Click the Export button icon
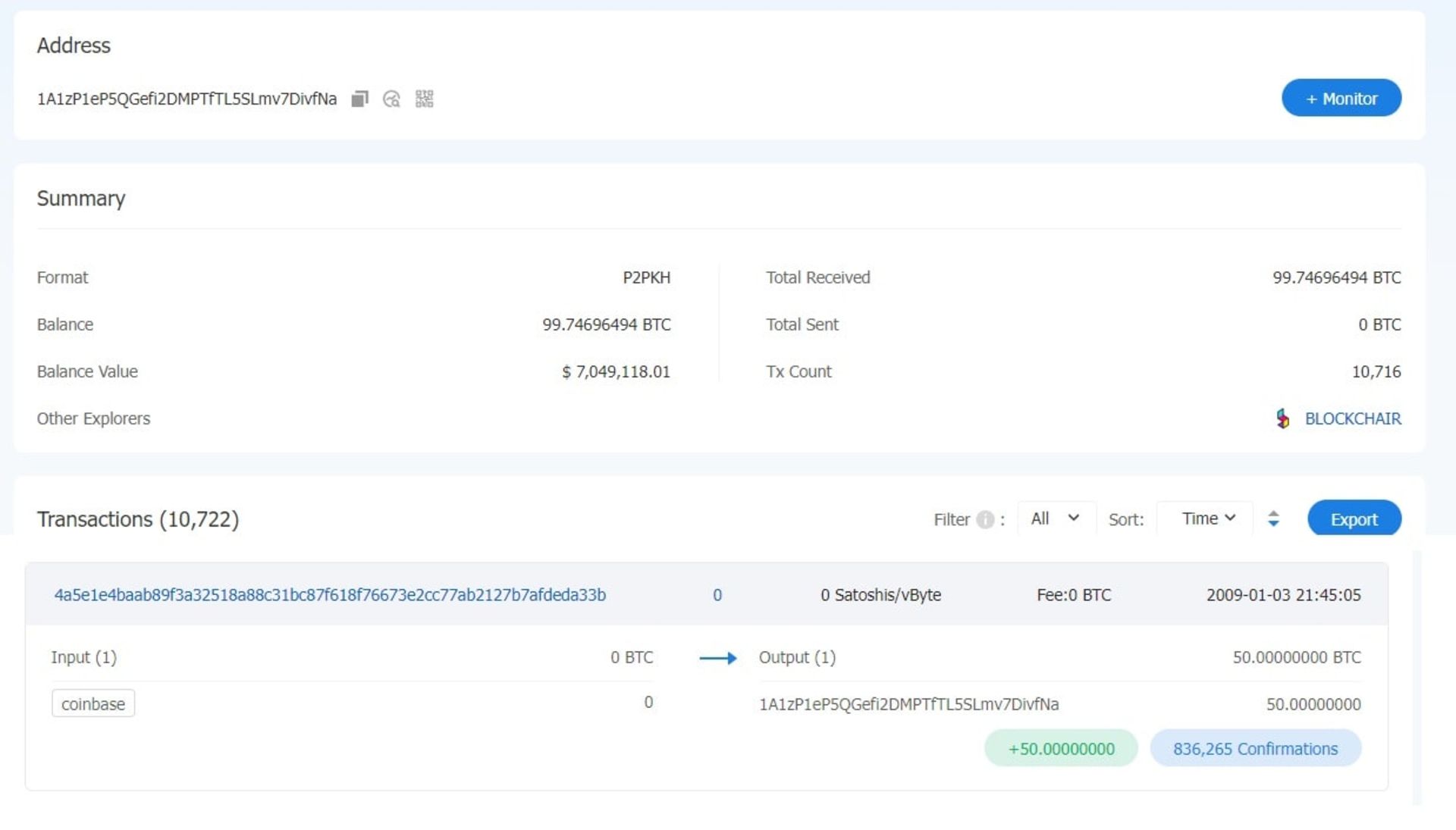 pos(1355,518)
